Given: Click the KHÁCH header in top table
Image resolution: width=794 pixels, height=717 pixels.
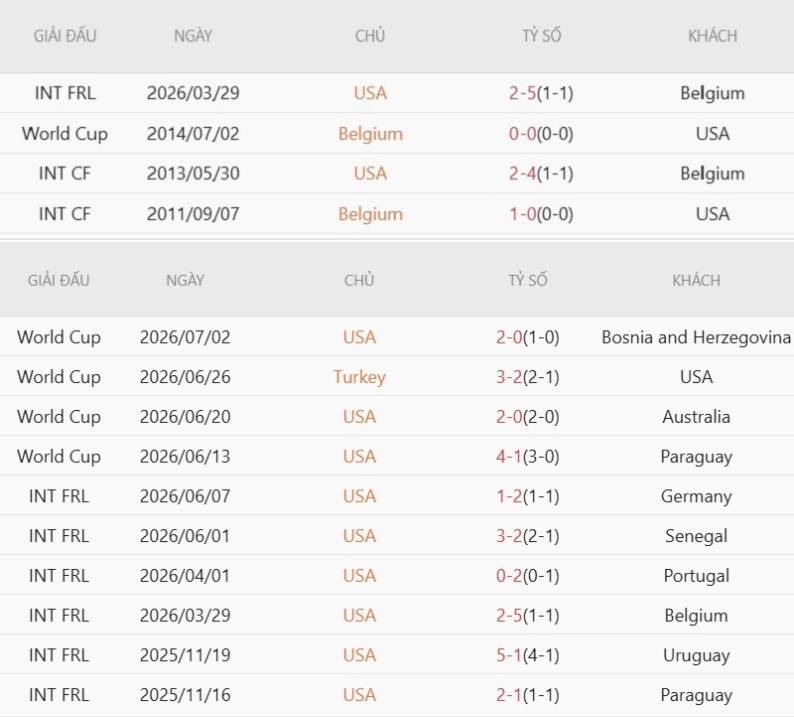Looking at the screenshot, I should pos(712,36).
